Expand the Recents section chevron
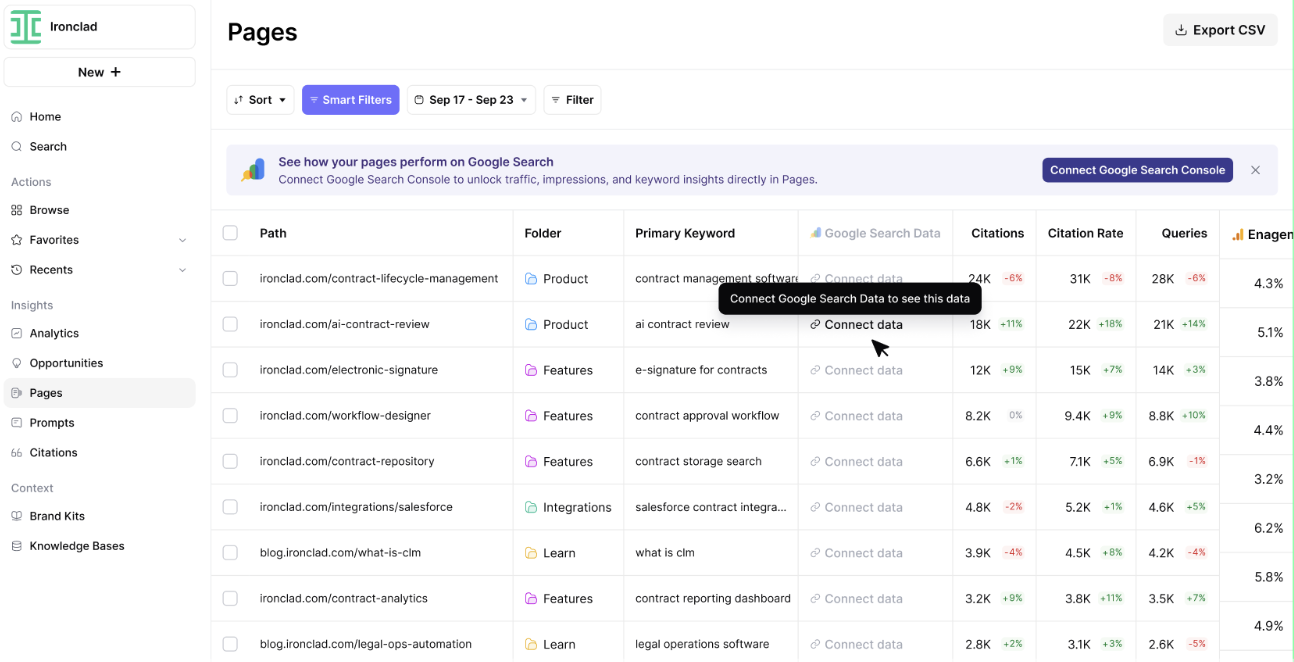Image resolution: width=1294 pixels, height=662 pixels. (x=182, y=271)
